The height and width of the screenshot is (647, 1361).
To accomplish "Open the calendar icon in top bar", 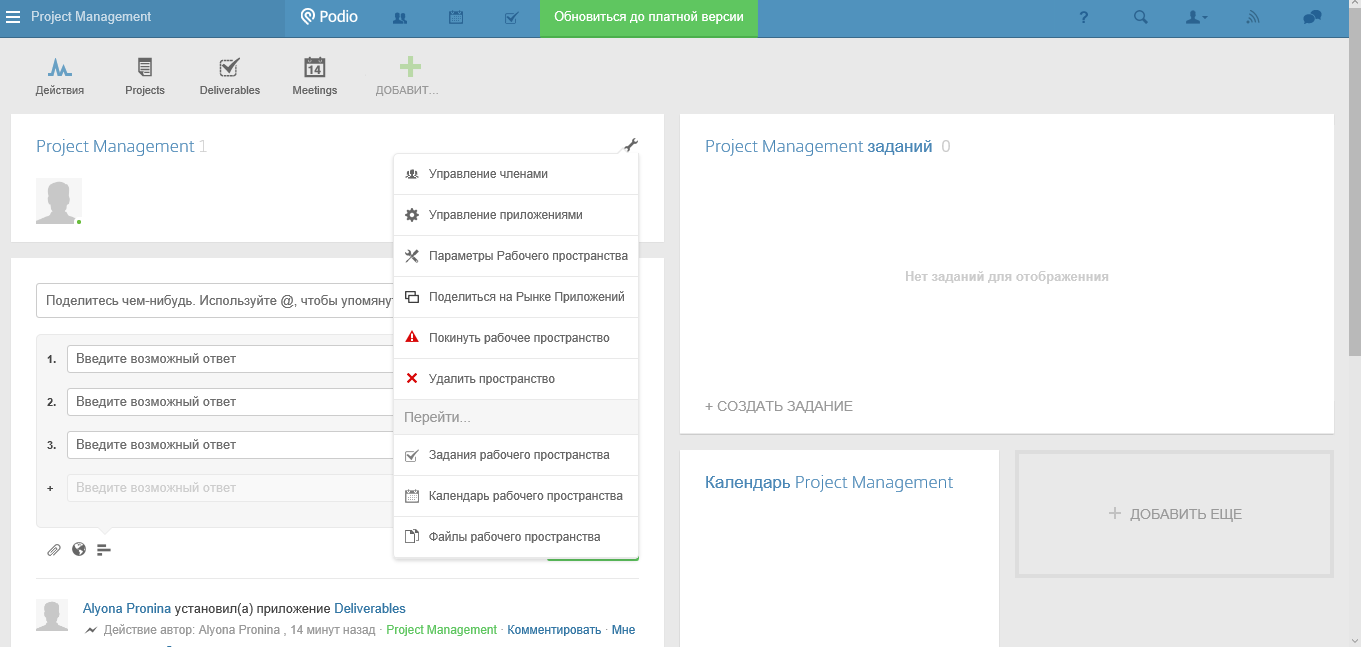I will pyautogui.click(x=456, y=18).
